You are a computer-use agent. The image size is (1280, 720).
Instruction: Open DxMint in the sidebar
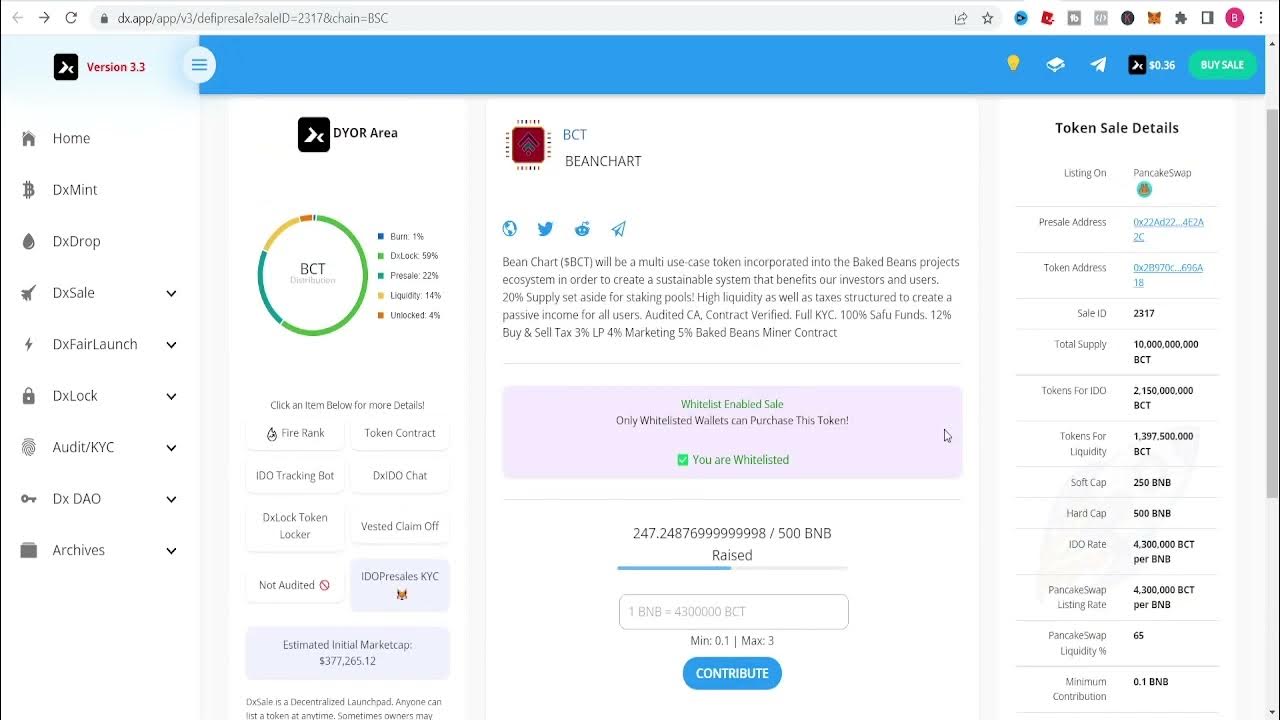[75, 190]
